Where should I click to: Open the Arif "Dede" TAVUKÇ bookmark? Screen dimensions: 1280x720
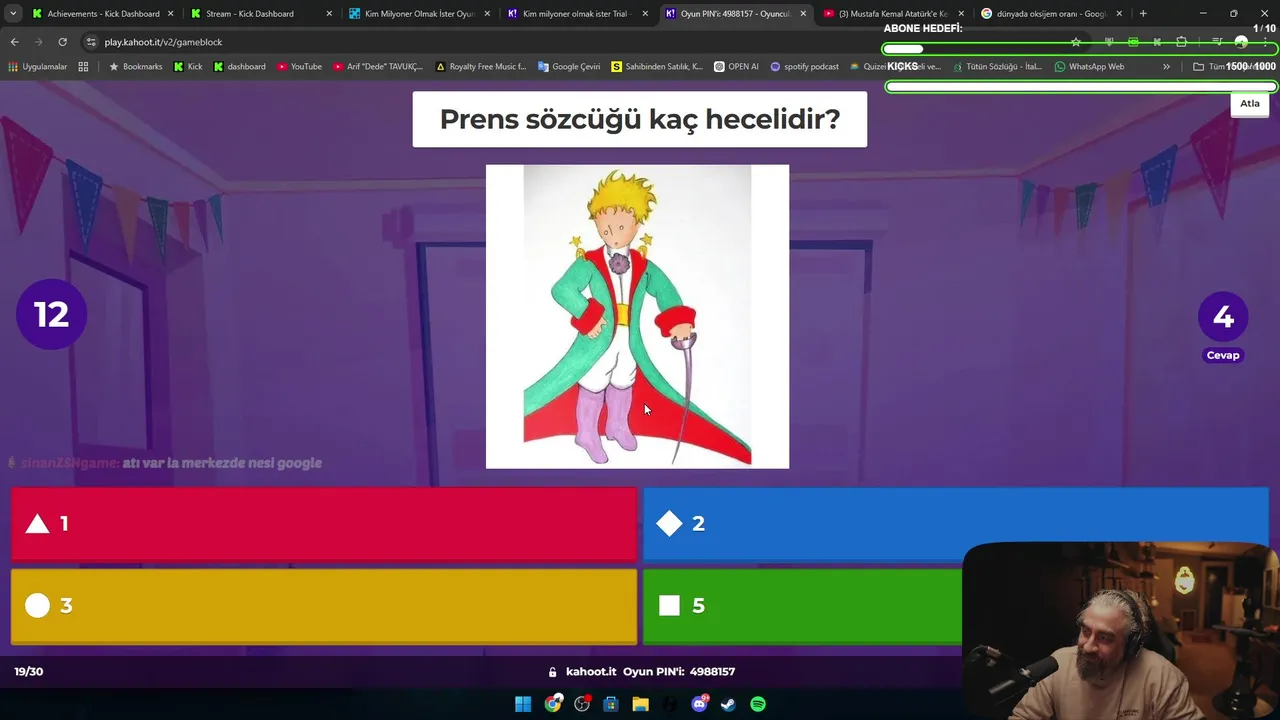tap(377, 67)
